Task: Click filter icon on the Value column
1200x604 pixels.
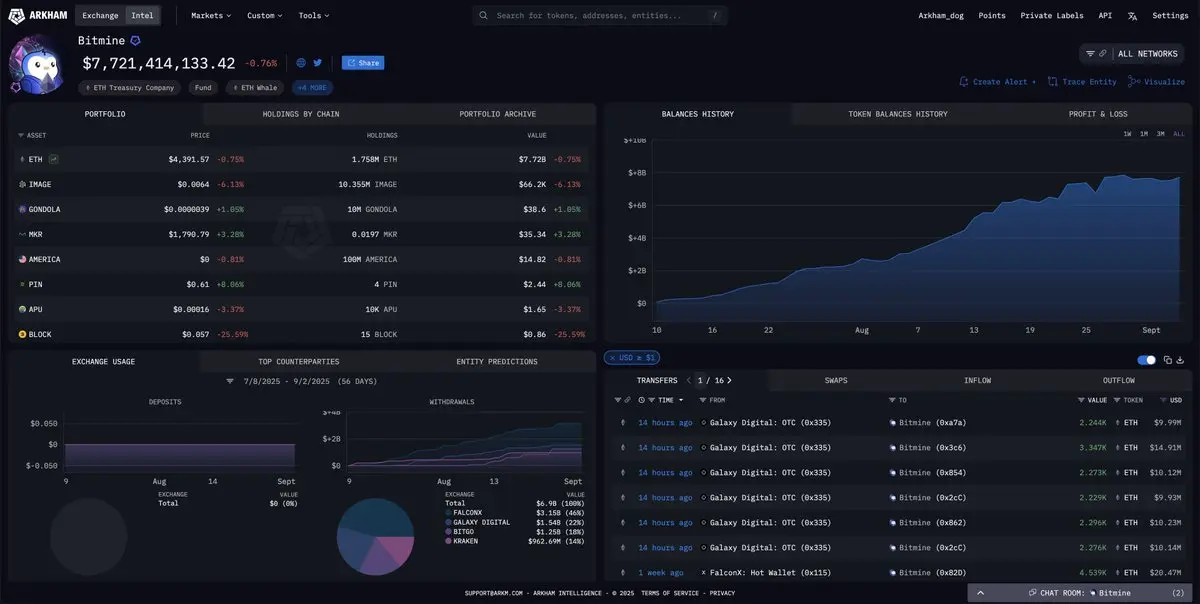Action: [x=1080, y=400]
